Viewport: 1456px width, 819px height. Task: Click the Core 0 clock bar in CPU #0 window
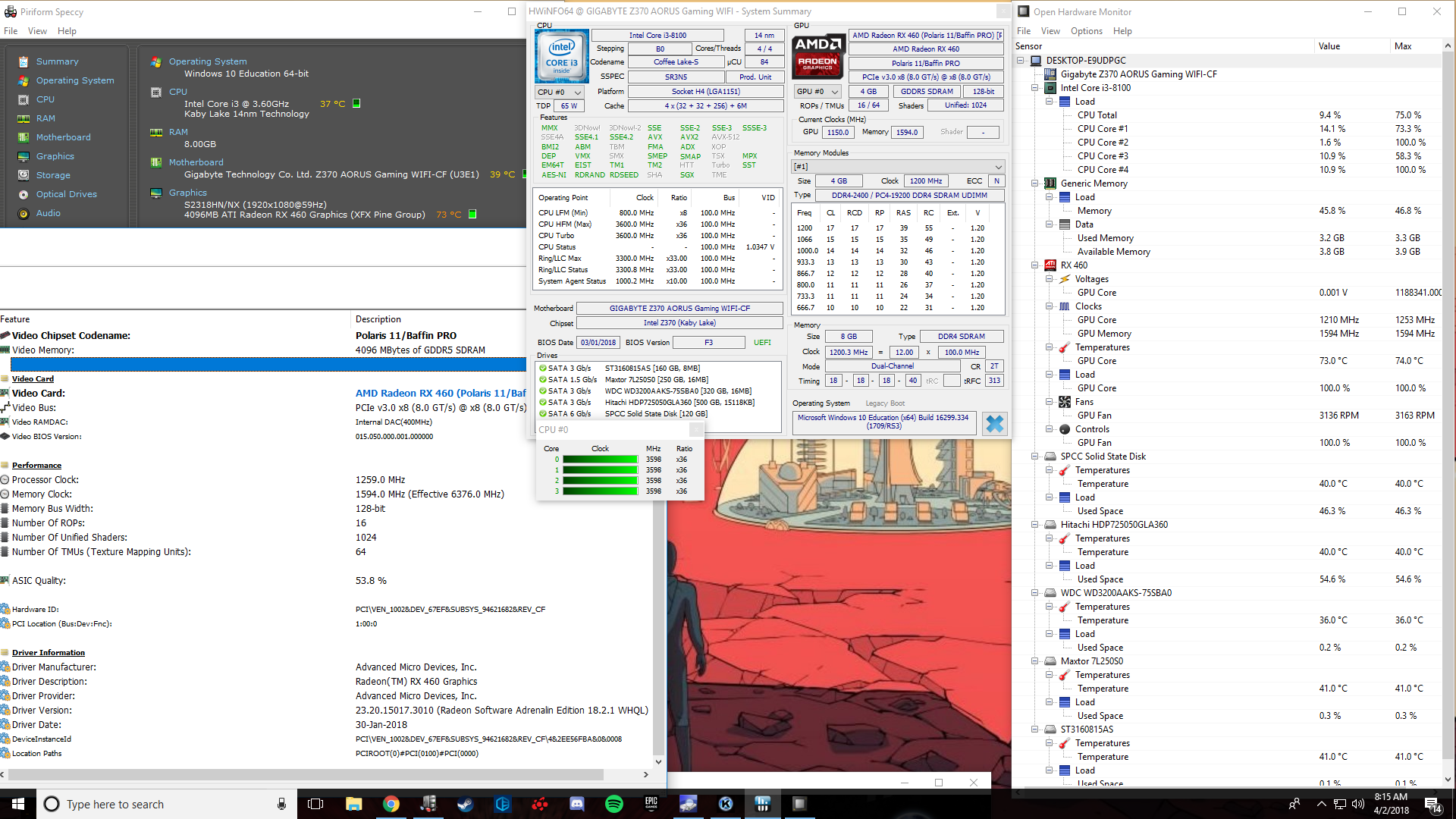(x=600, y=460)
